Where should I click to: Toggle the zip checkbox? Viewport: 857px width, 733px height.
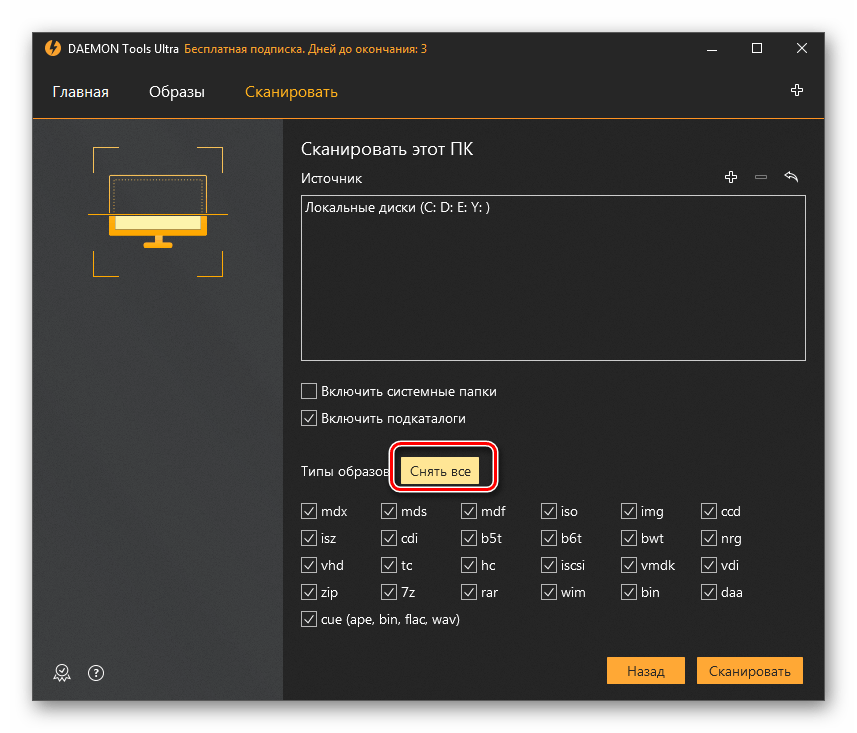(x=309, y=592)
